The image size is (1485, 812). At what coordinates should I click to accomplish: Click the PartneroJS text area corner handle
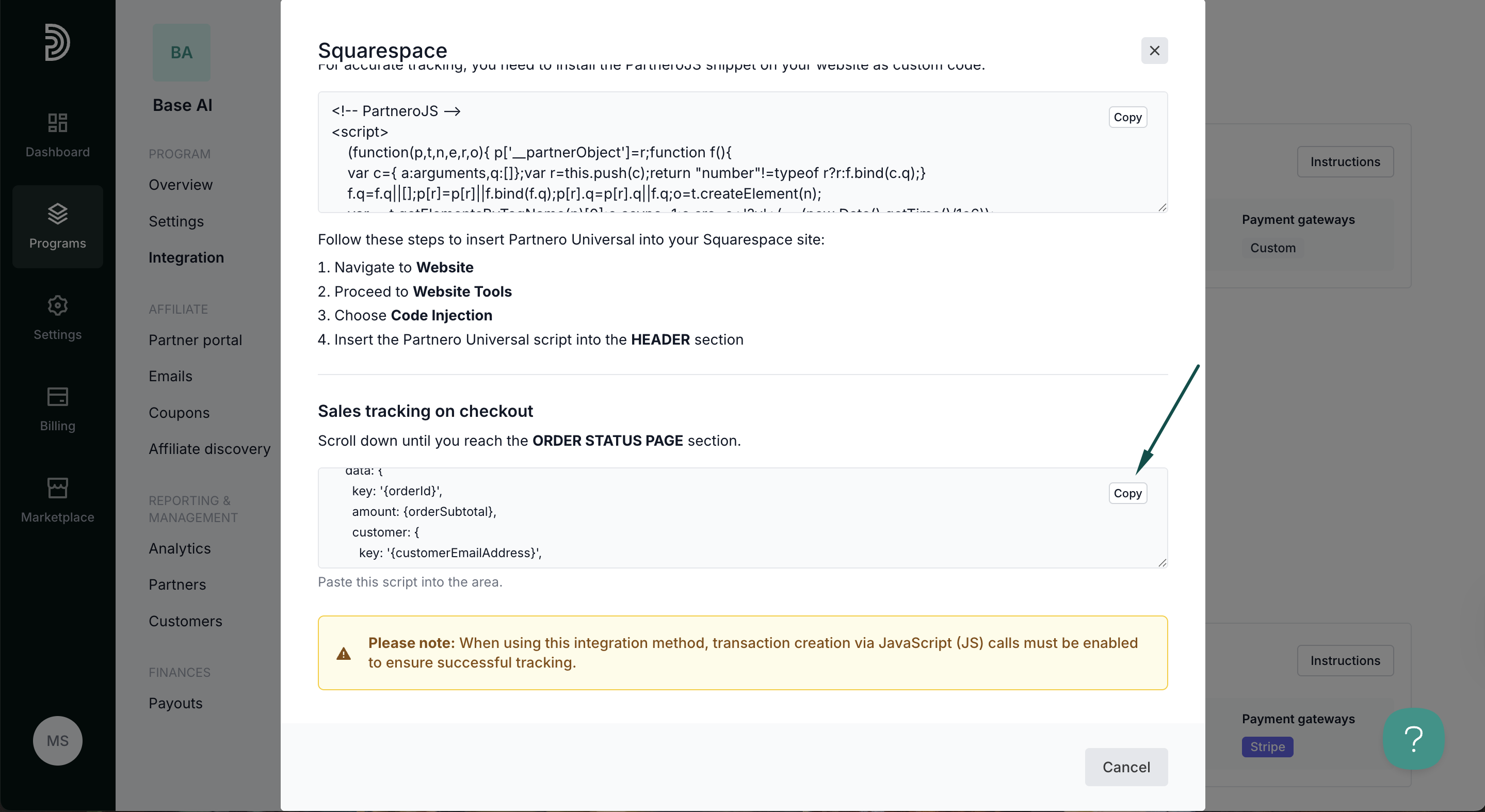coord(1162,207)
